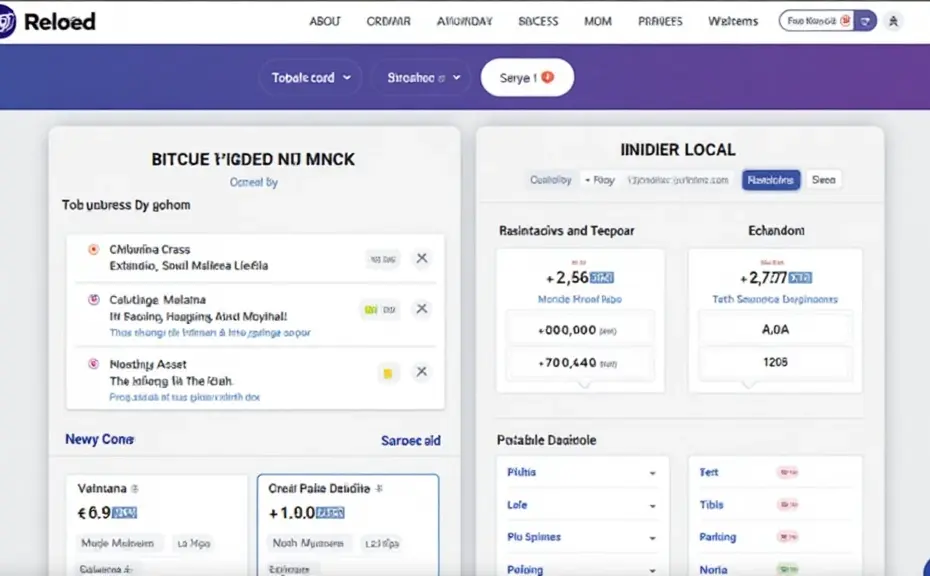The image size is (930, 576).
Task: Select the Chiburina Crass radio indicator
Action: coord(93,249)
